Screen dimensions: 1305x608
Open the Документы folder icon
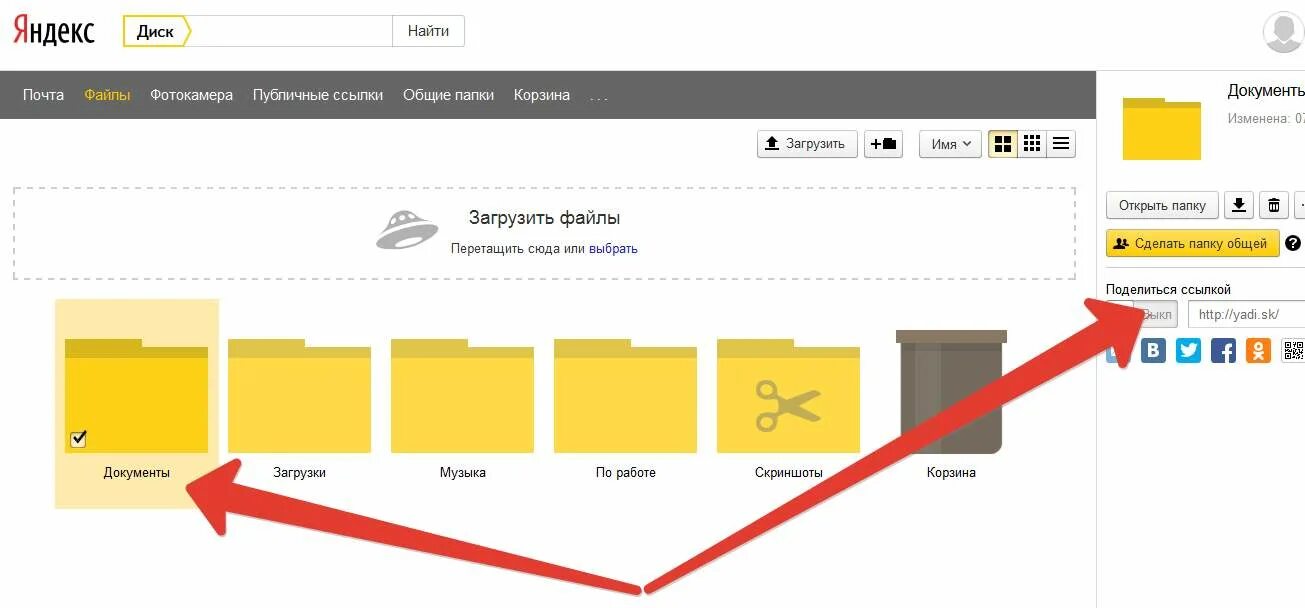(136, 395)
